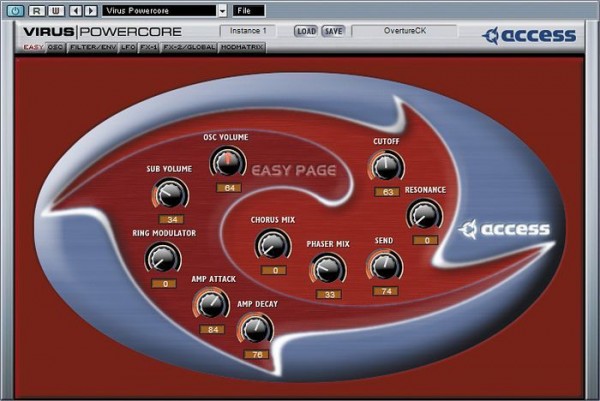Click the Instance 1 display
This screenshot has height=401, width=600.
coord(248,31)
